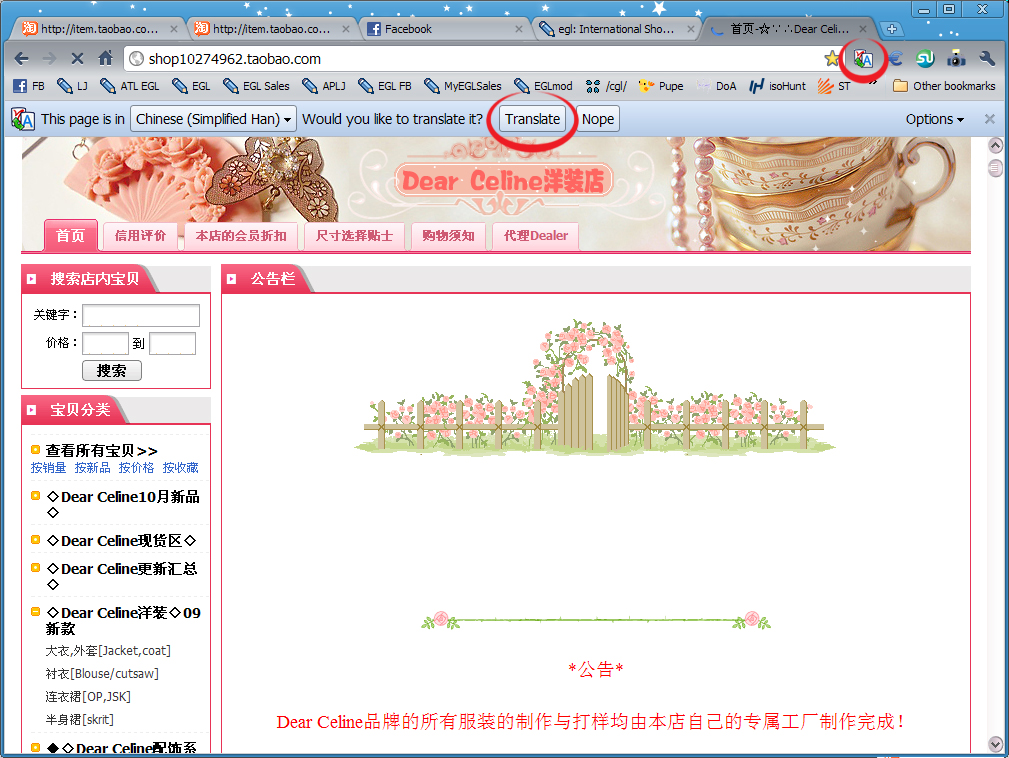Screen dimensions: 1009x758
Task: Open the Other bookmarks folder
Action: [944, 86]
